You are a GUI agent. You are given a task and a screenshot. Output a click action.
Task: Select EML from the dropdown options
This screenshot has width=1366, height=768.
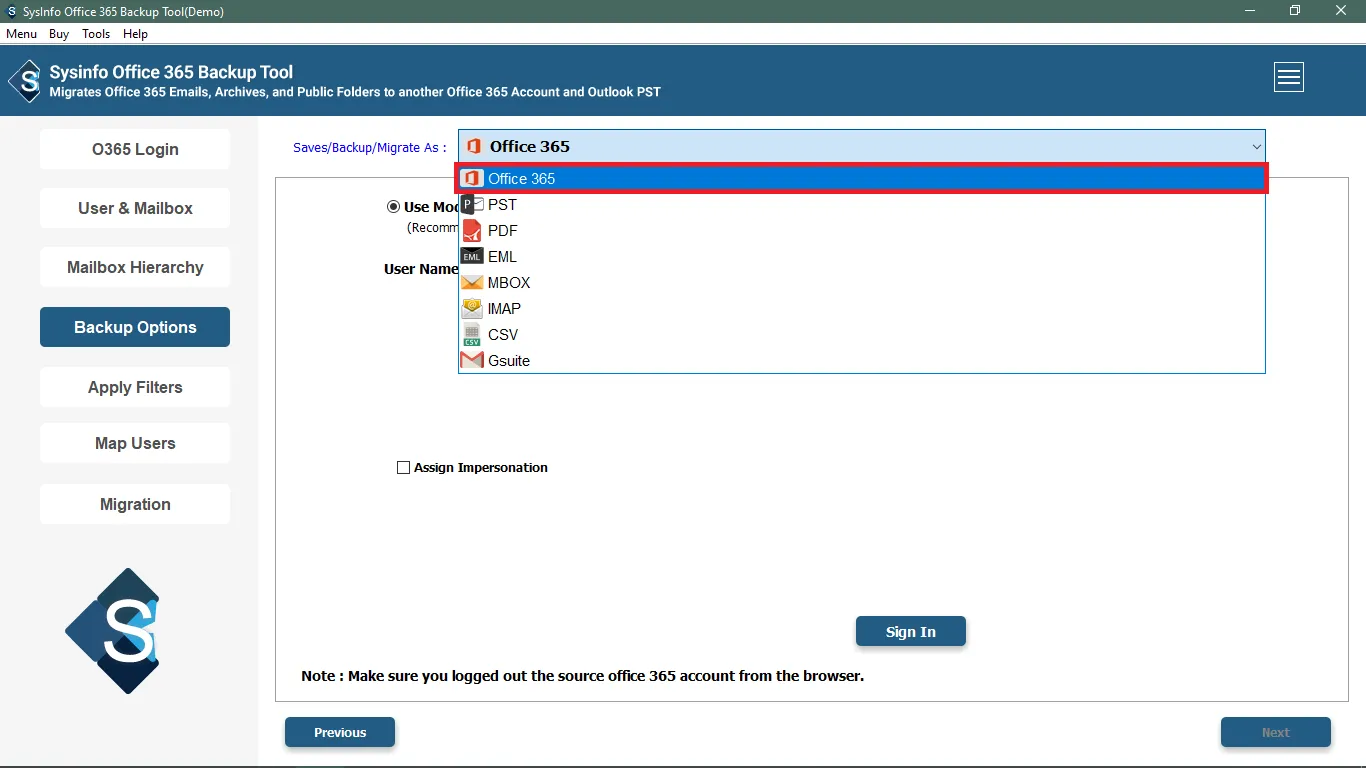click(863, 257)
